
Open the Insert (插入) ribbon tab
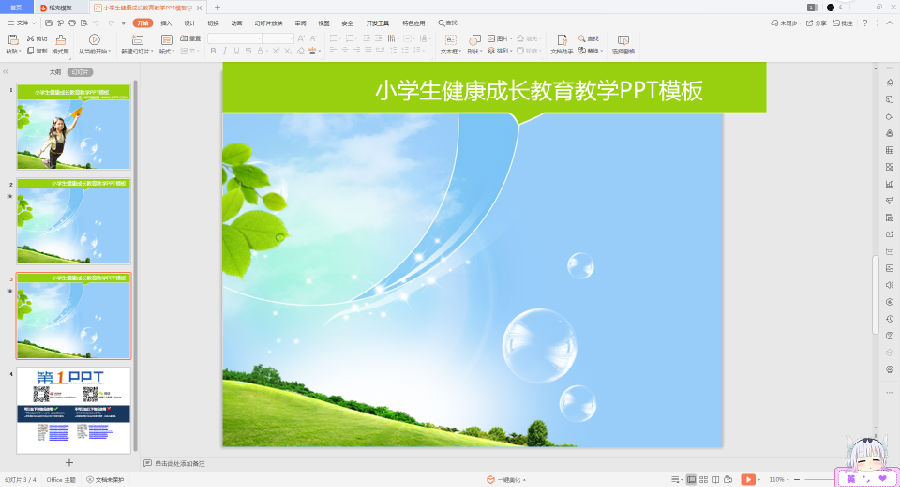166,23
